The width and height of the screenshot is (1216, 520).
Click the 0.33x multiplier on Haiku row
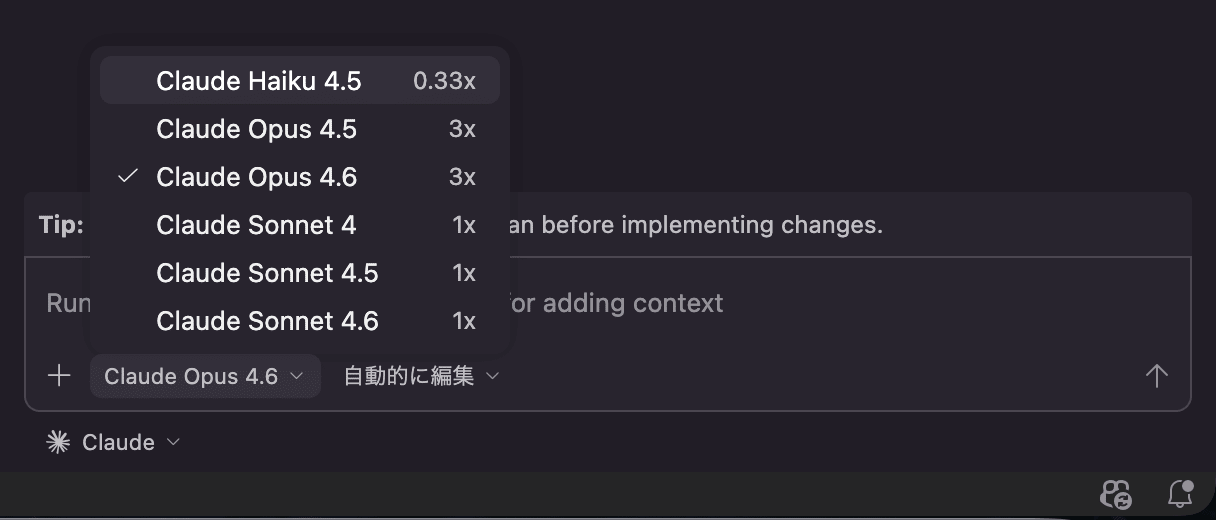pyautogui.click(x=444, y=81)
